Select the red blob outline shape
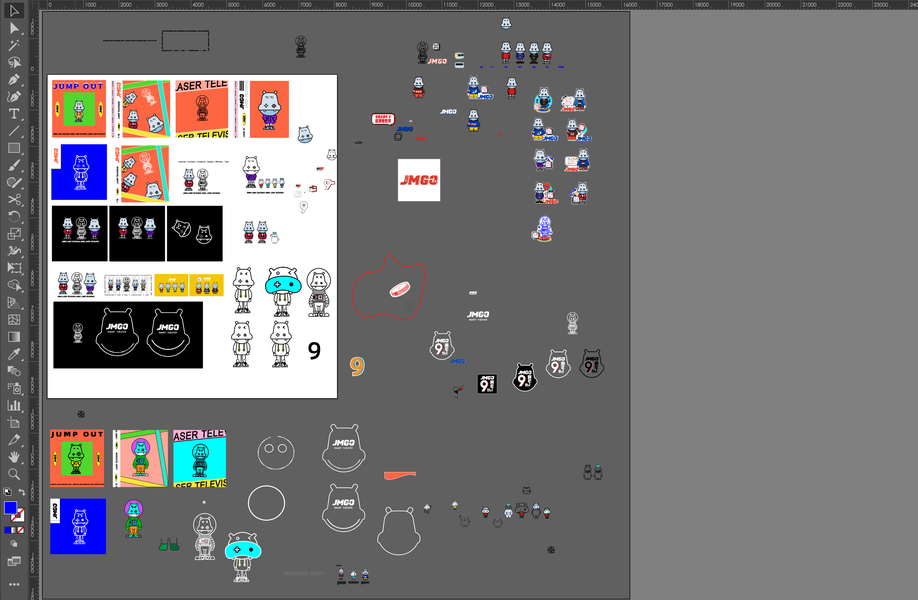Image resolution: width=918 pixels, height=600 pixels. pos(389,287)
